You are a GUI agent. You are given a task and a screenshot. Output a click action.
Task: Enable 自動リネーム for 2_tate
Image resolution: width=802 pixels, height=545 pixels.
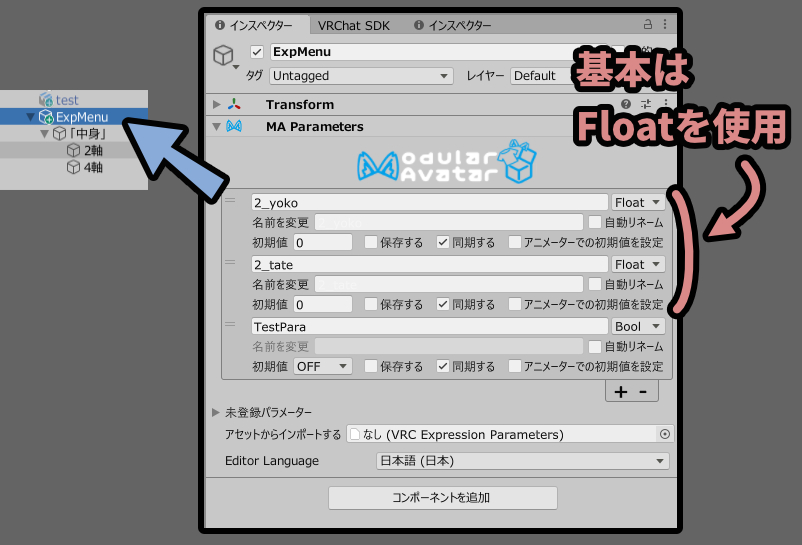click(594, 284)
